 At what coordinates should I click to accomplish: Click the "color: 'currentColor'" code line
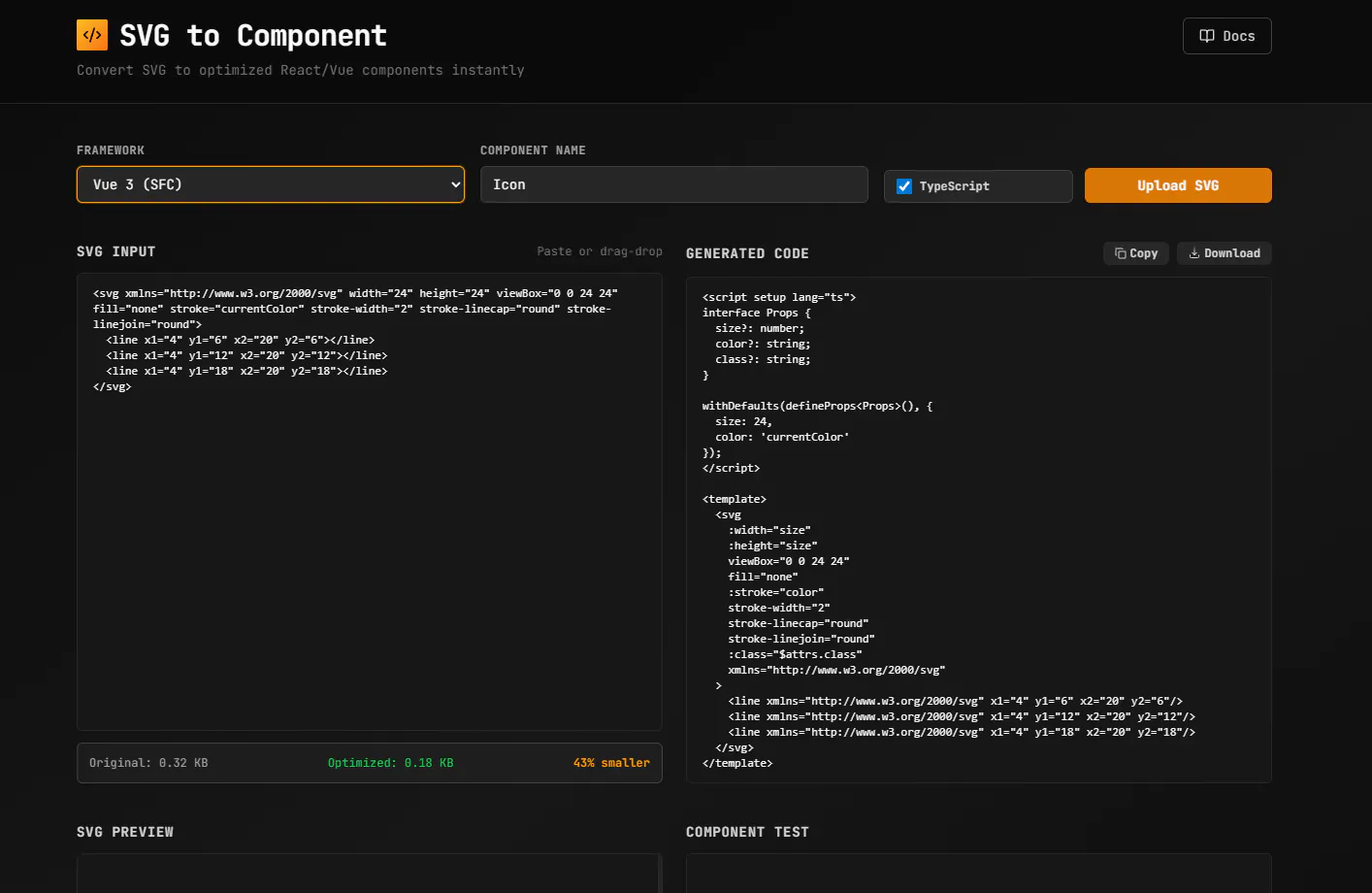tap(782, 437)
